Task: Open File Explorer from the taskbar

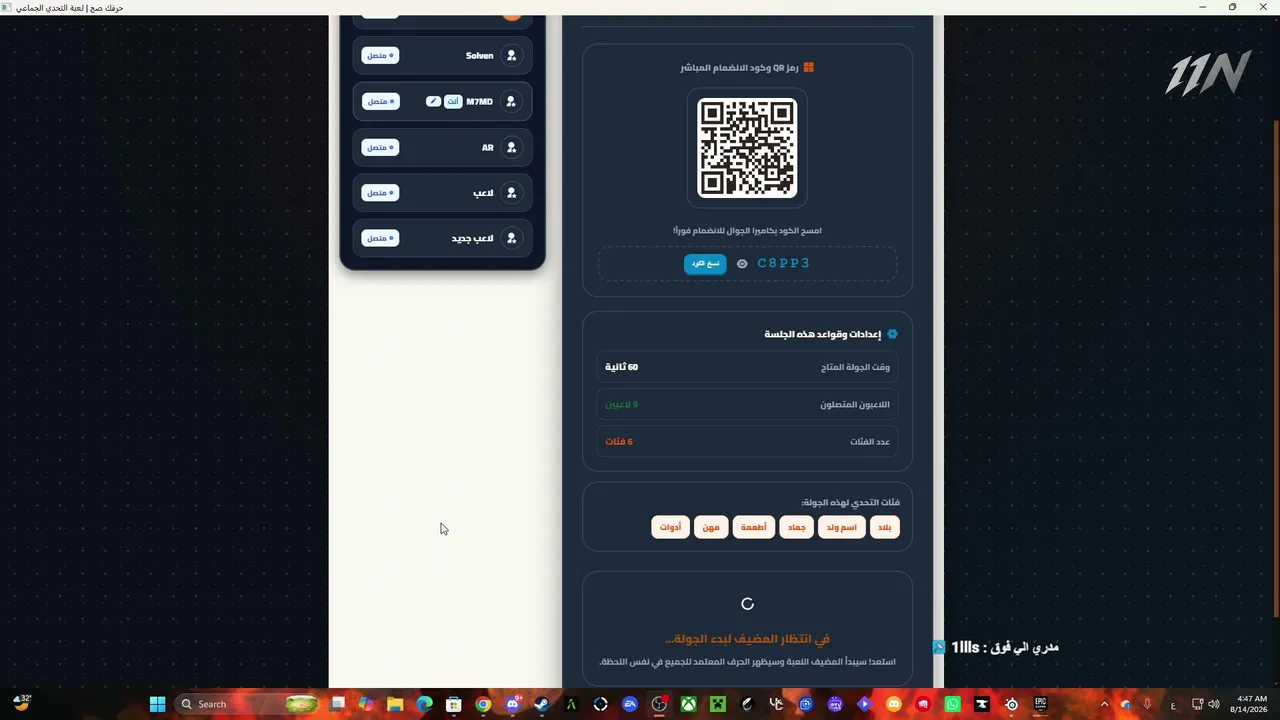Action: point(395,704)
